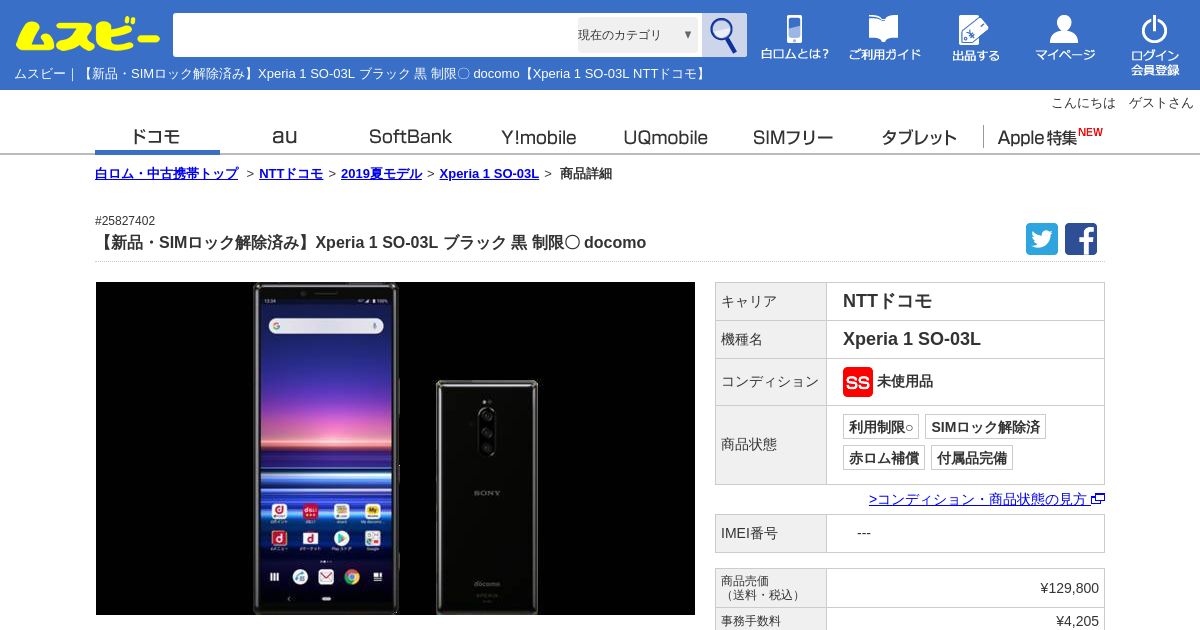This screenshot has width=1200, height=630.
Task: Open the 2019夏モデル breadcrumb link
Action: point(381,173)
